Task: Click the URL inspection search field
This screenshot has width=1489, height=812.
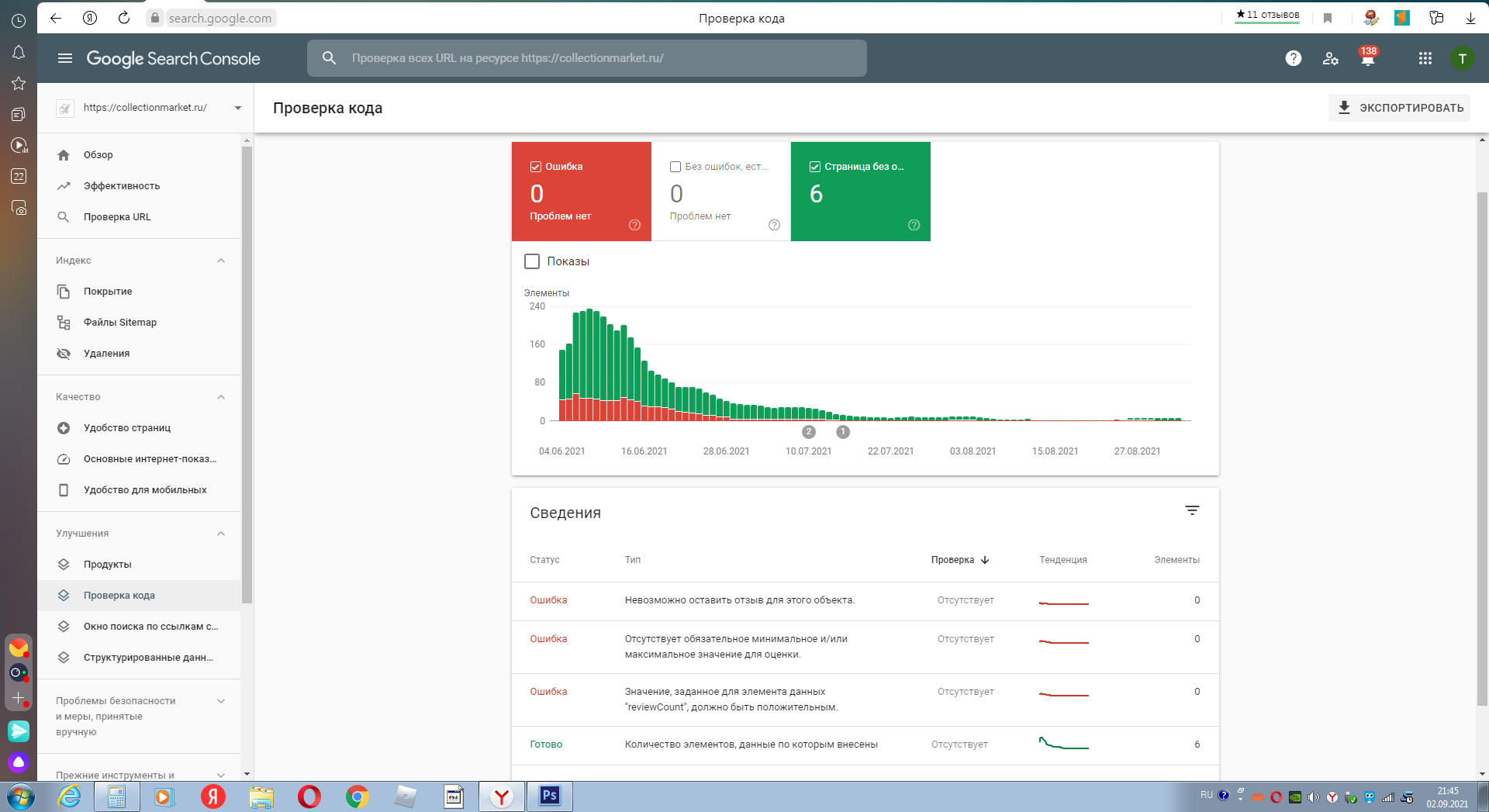Action: [586, 58]
